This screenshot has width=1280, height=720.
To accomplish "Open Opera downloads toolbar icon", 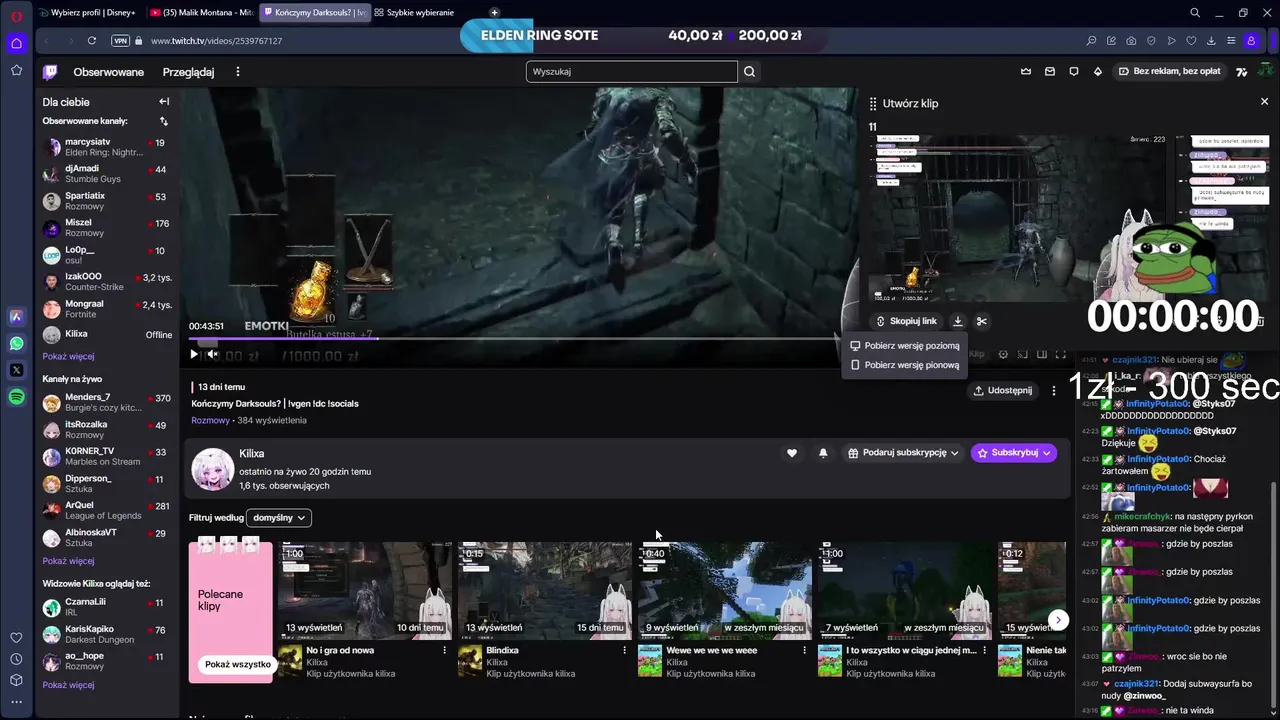I will pyautogui.click(x=1211, y=41).
